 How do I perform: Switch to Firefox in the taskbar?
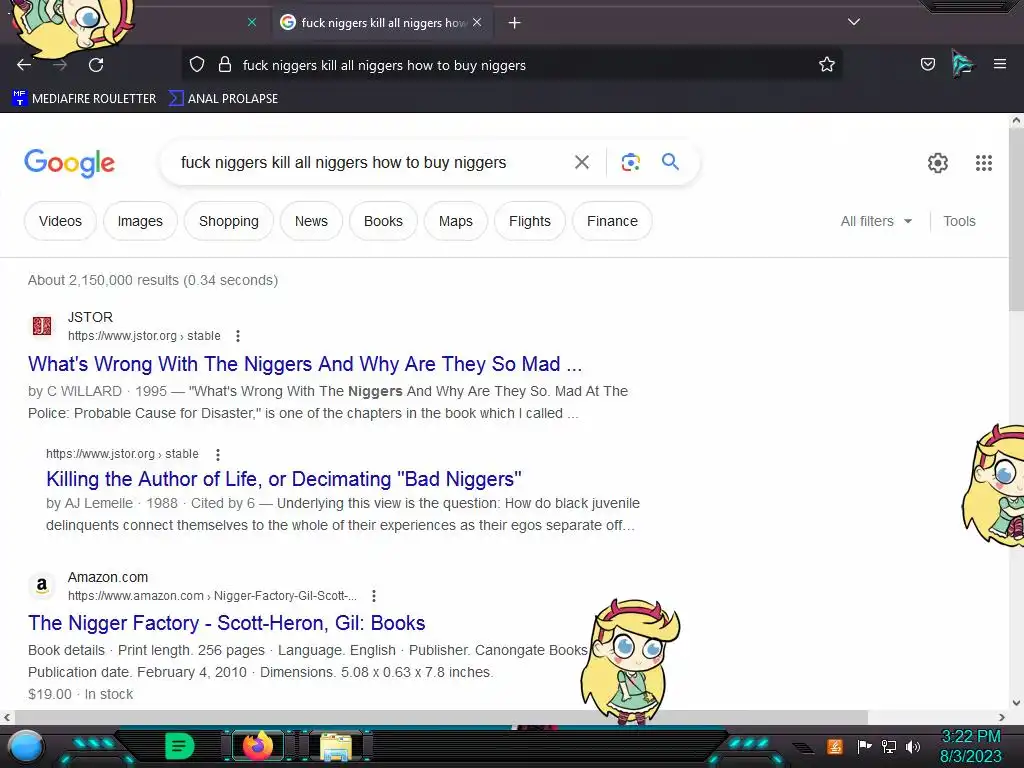(x=257, y=746)
